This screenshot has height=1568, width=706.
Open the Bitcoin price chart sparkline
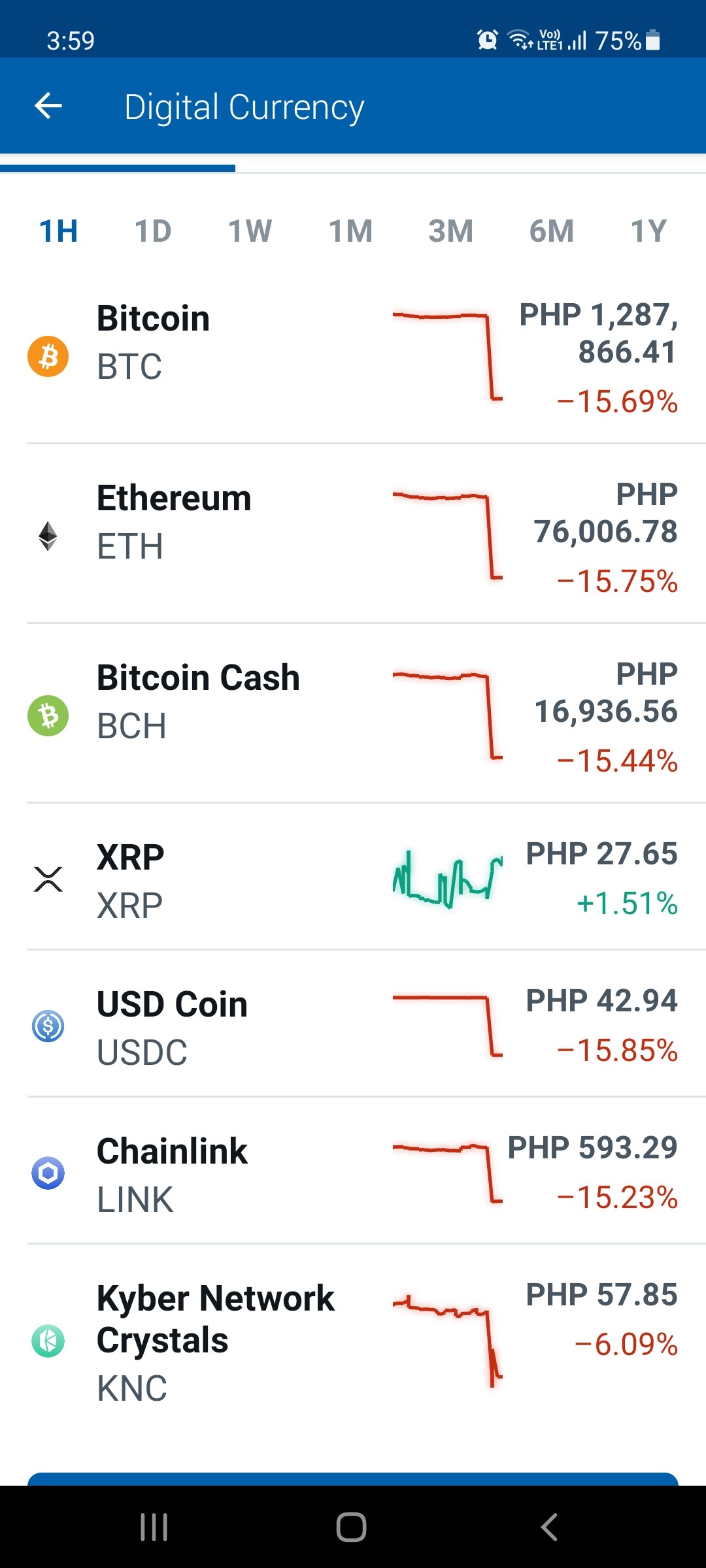click(448, 356)
